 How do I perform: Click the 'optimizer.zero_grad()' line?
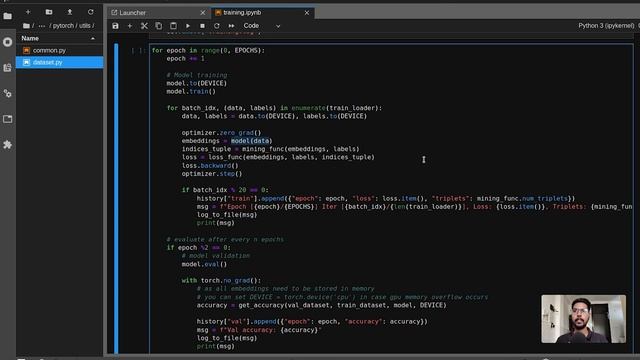click(221, 133)
